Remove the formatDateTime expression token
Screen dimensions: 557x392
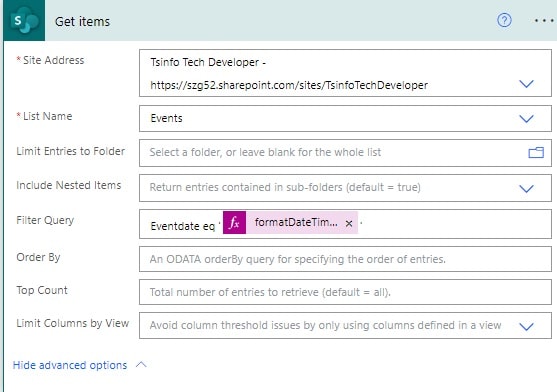pos(349,223)
